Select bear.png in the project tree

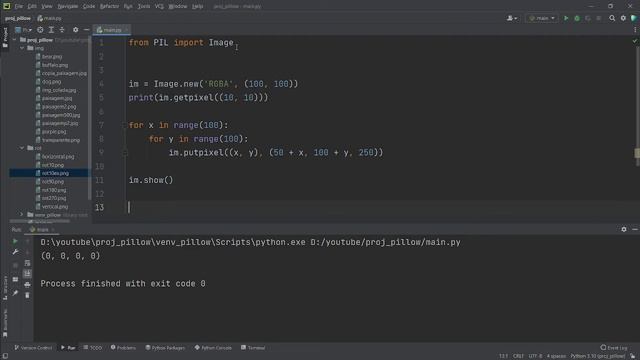(x=52, y=57)
